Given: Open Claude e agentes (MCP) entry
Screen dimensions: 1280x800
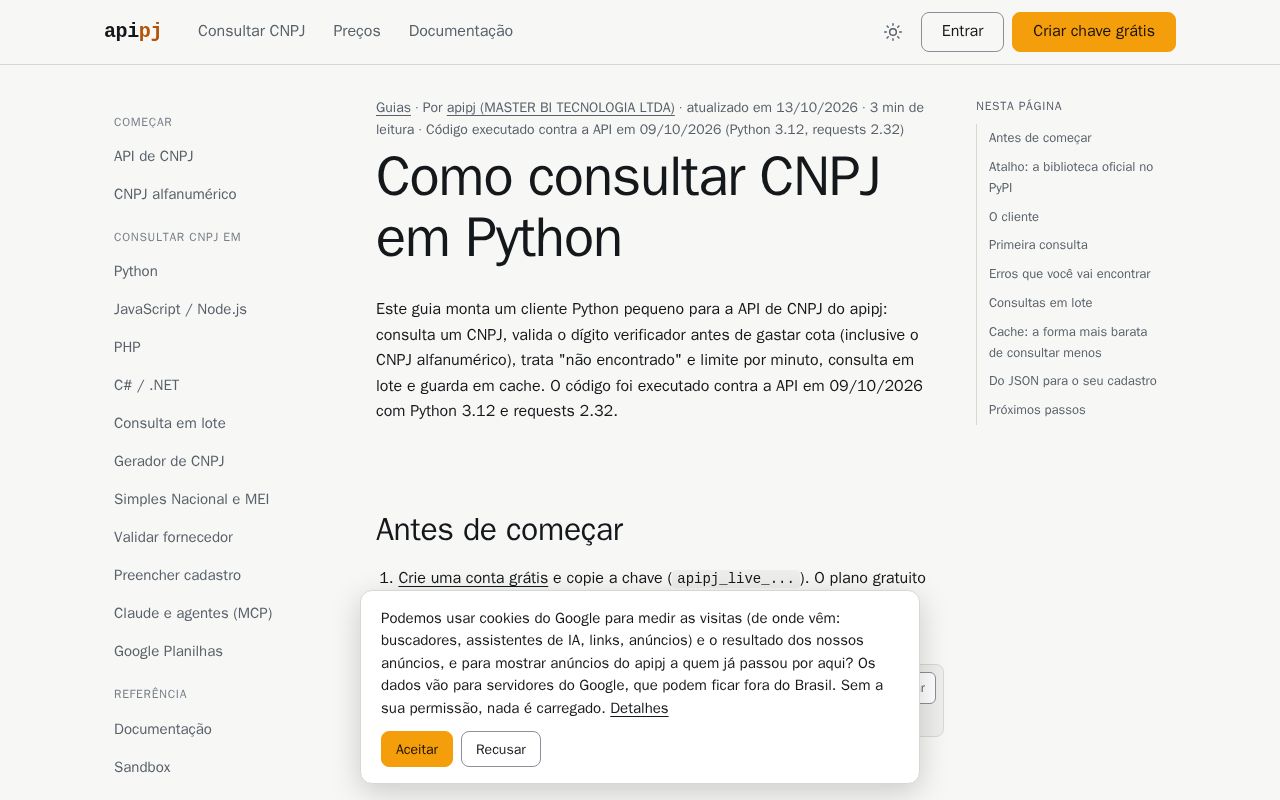Looking at the screenshot, I should click(193, 613).
